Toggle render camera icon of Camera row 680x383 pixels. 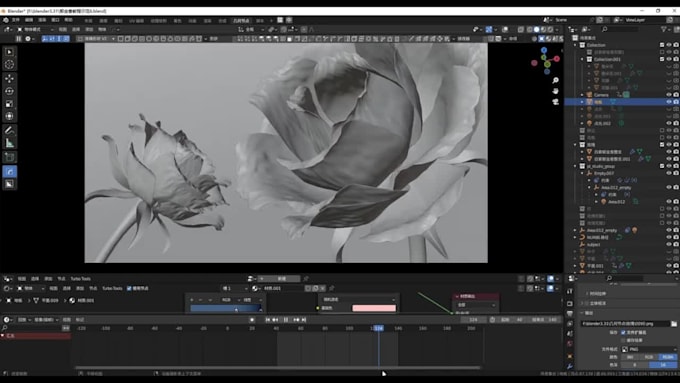(676, 95)
